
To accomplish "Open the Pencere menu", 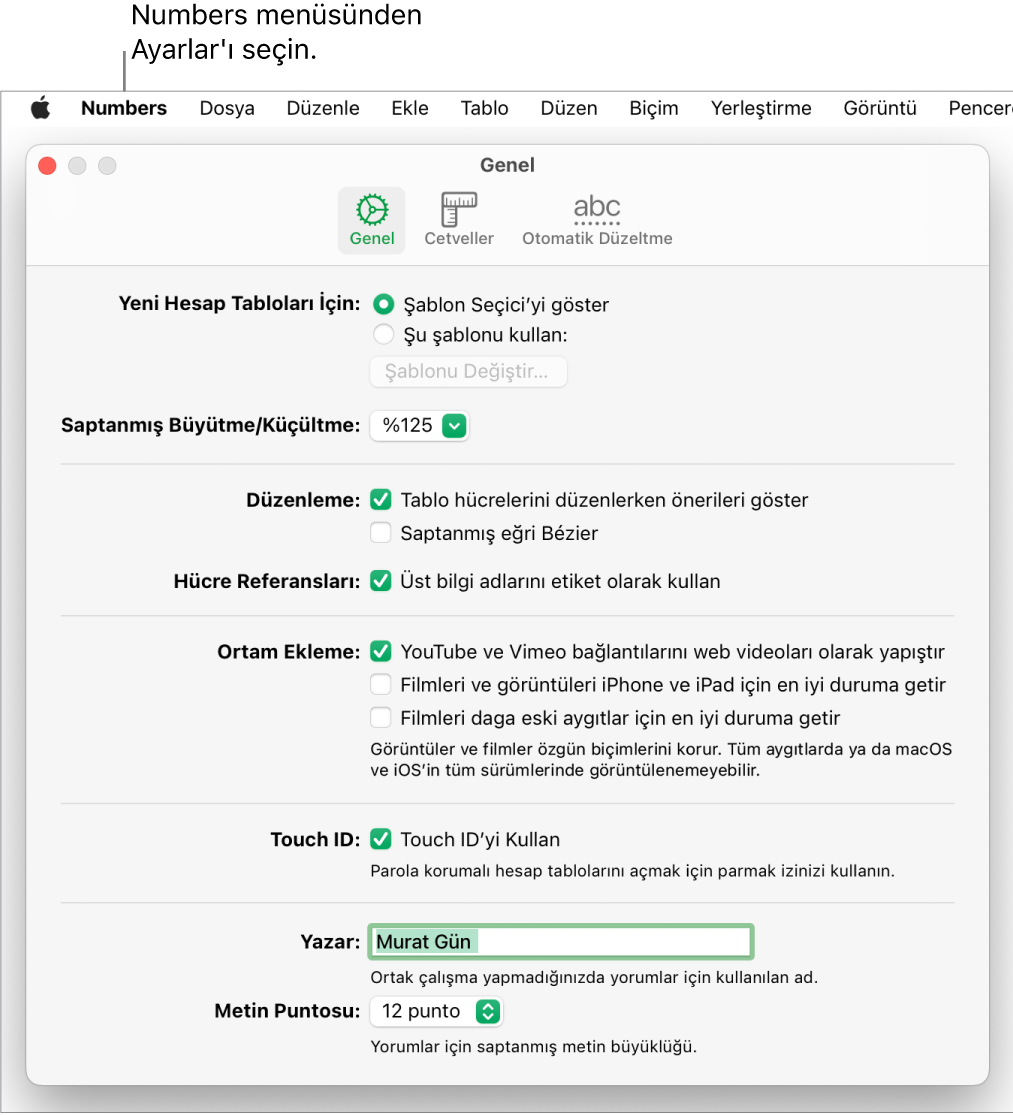I will (980, 108).
